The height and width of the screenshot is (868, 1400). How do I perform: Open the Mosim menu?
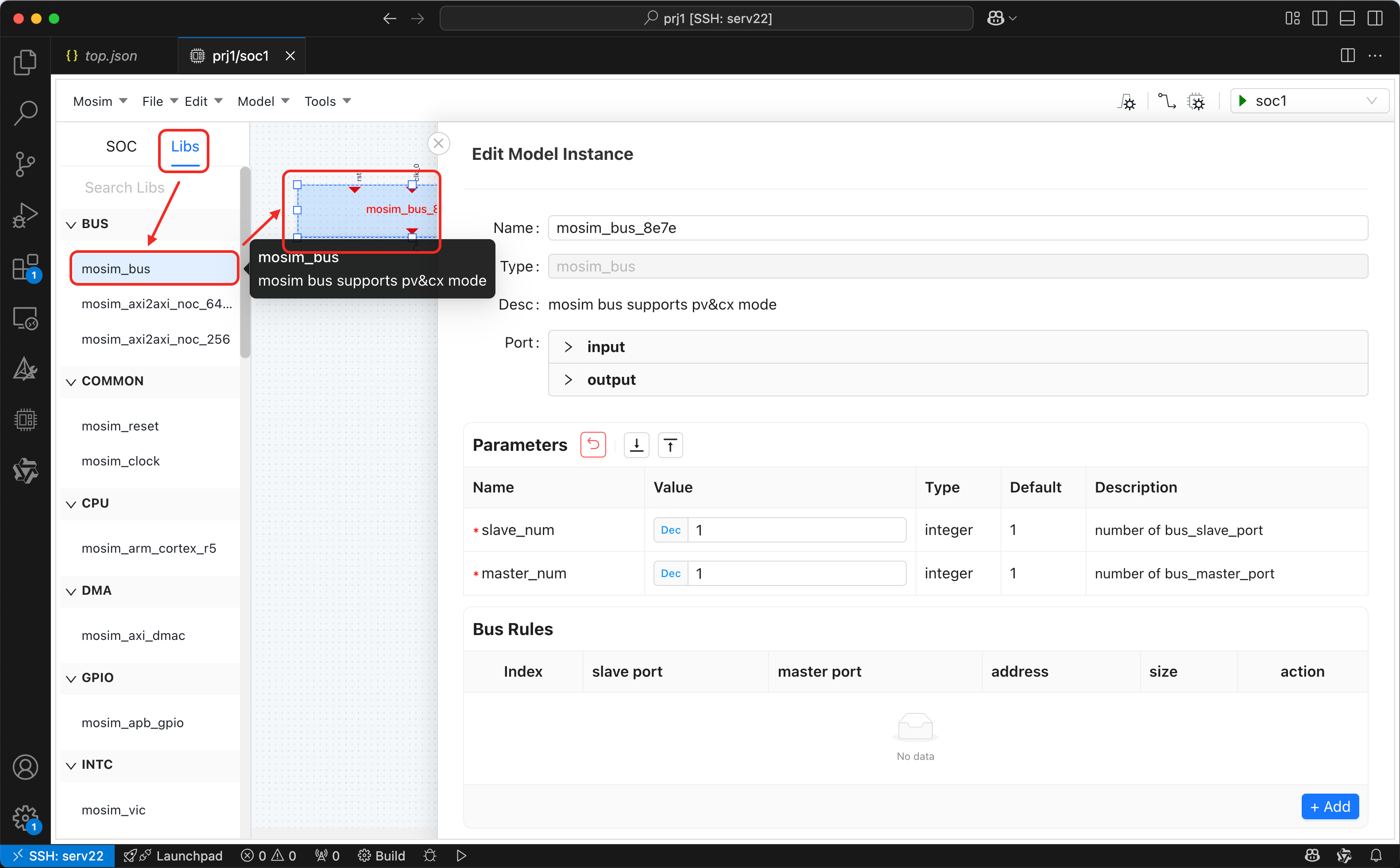100,101
